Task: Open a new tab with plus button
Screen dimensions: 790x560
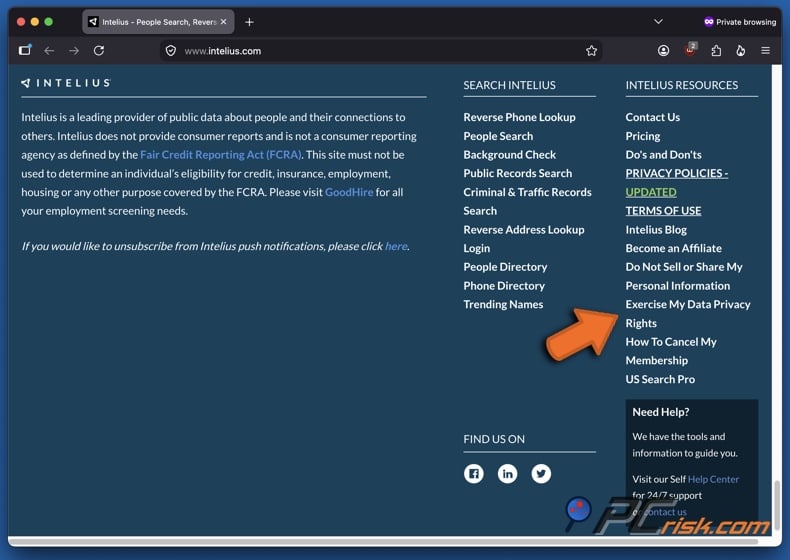Action: 249,22
